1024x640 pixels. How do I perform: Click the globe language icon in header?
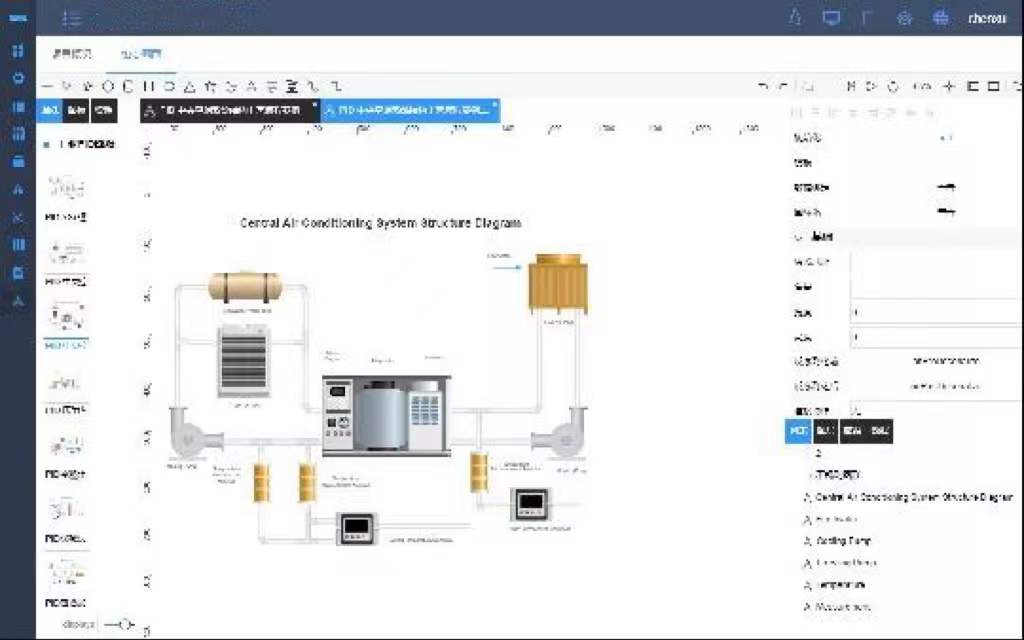[940, 18]
